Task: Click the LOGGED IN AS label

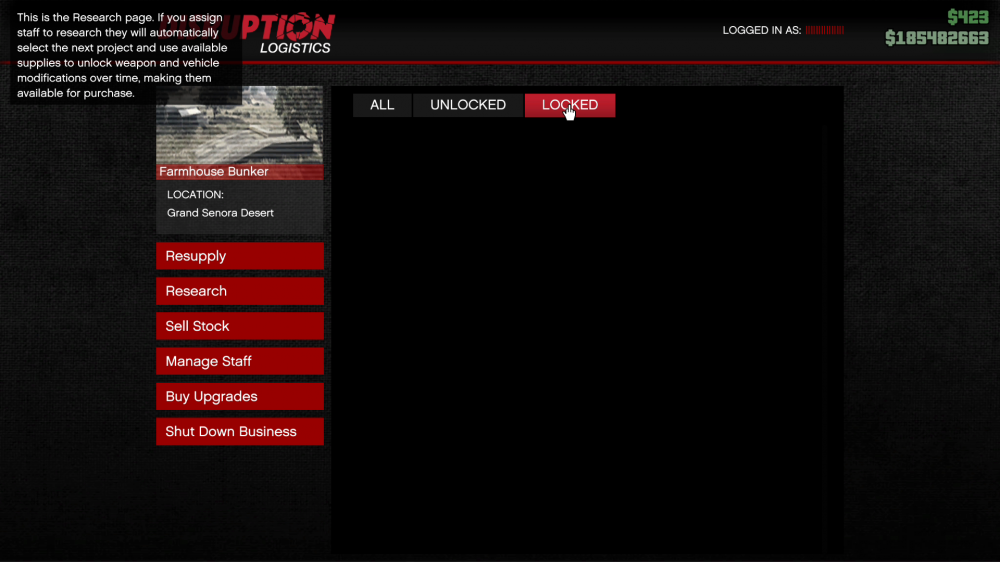Action: (761, 31)
